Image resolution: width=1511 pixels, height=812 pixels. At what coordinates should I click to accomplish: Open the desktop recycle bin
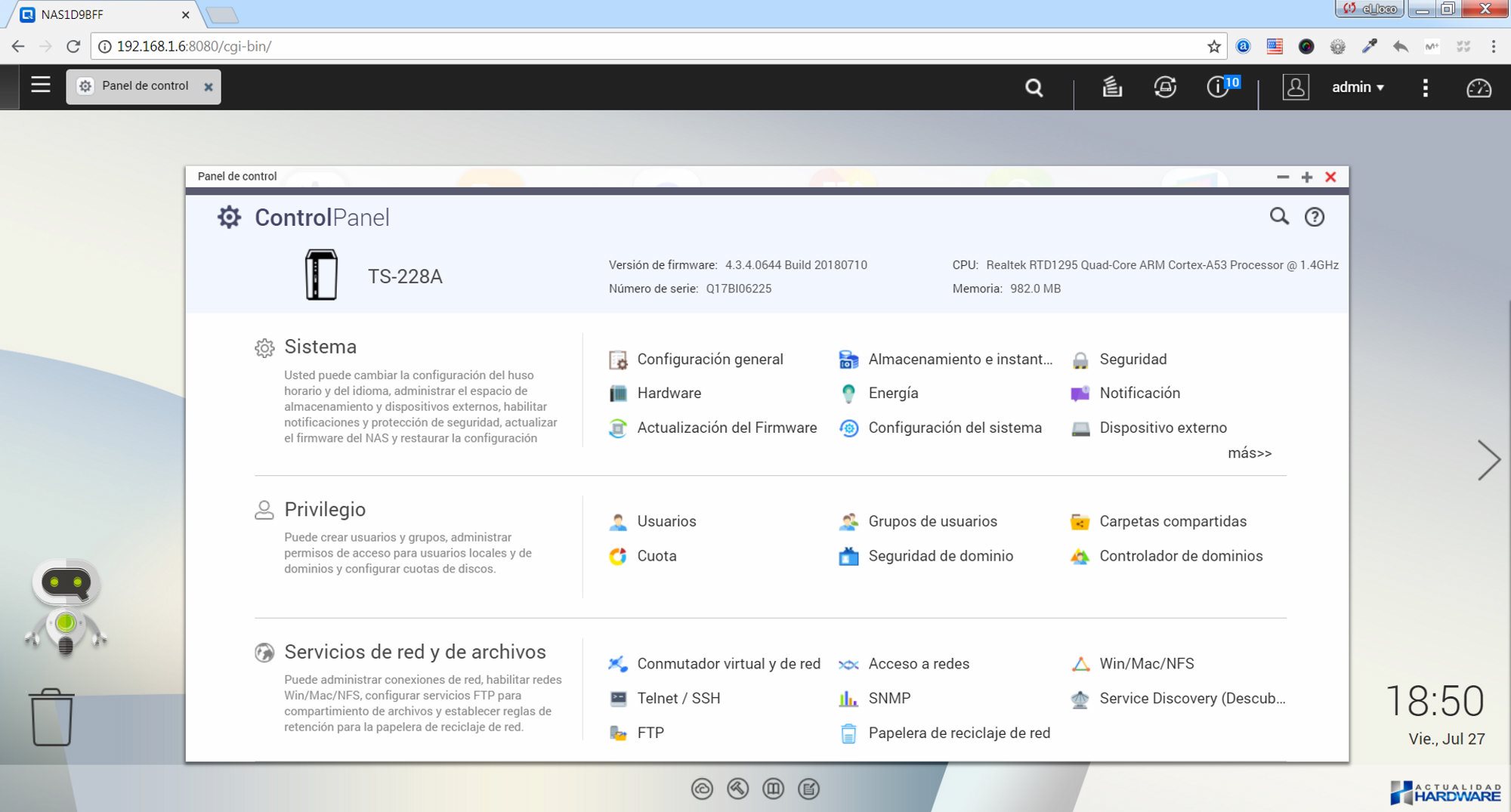coord(51,717)
